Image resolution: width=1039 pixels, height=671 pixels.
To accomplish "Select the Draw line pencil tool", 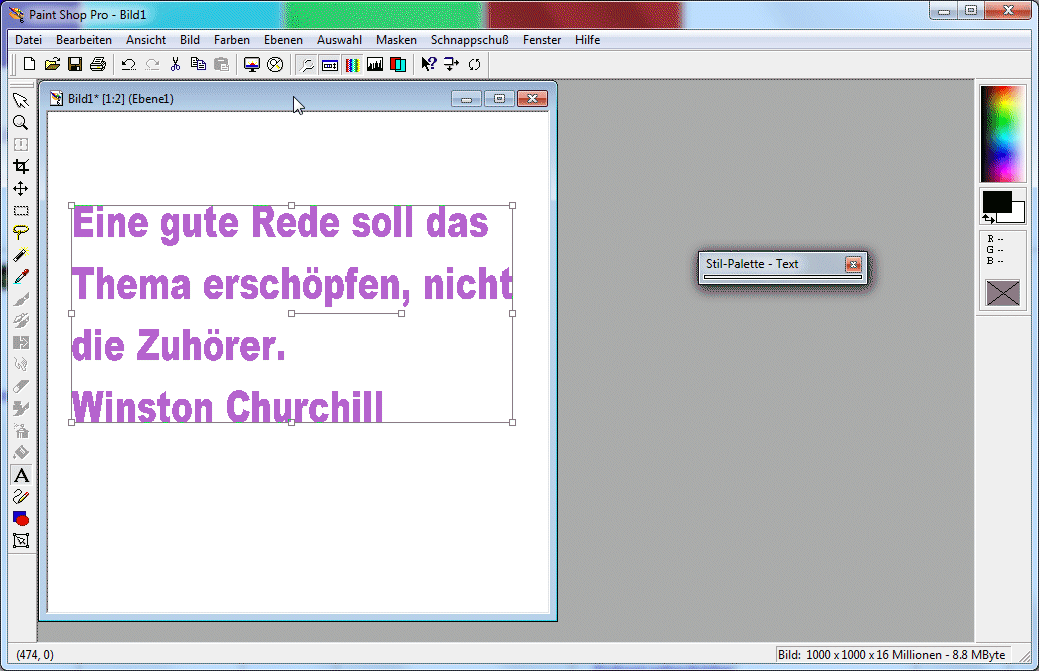I will coord(21,497).
